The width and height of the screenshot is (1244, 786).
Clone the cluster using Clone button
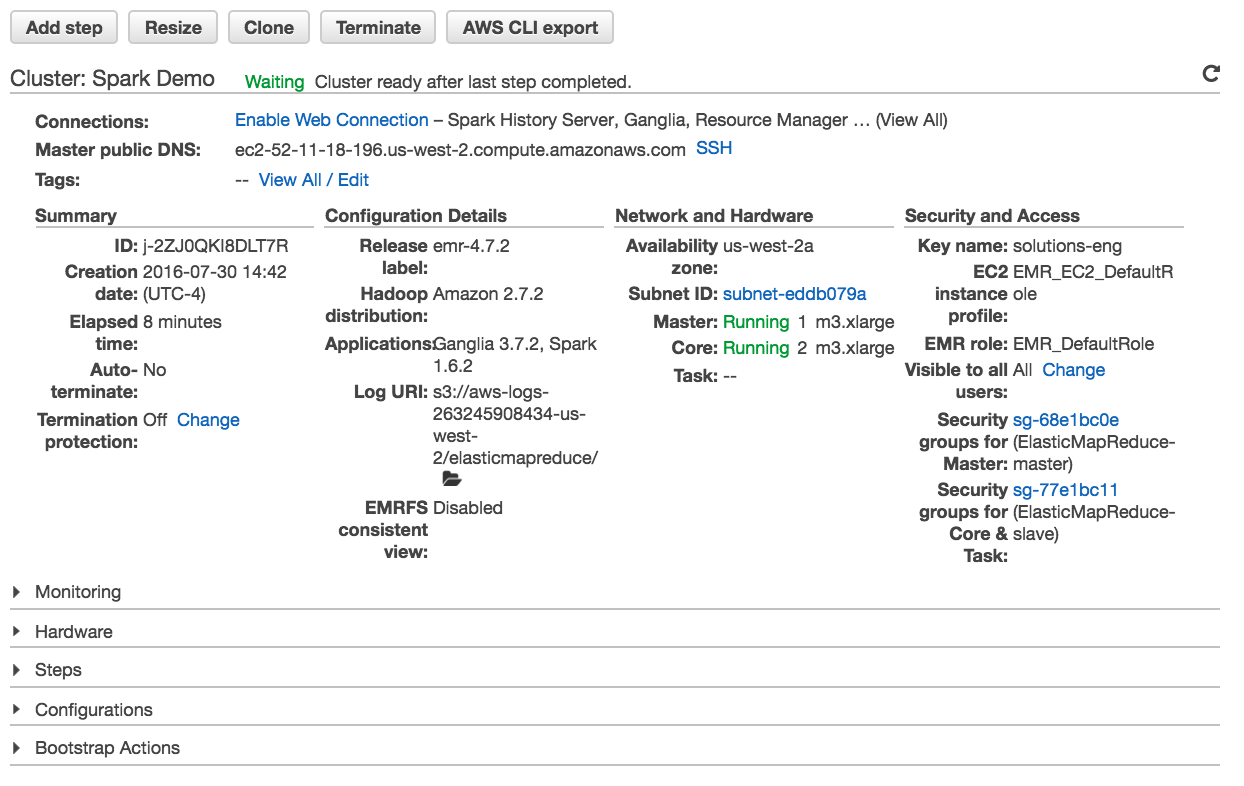(x=269, y=28)
